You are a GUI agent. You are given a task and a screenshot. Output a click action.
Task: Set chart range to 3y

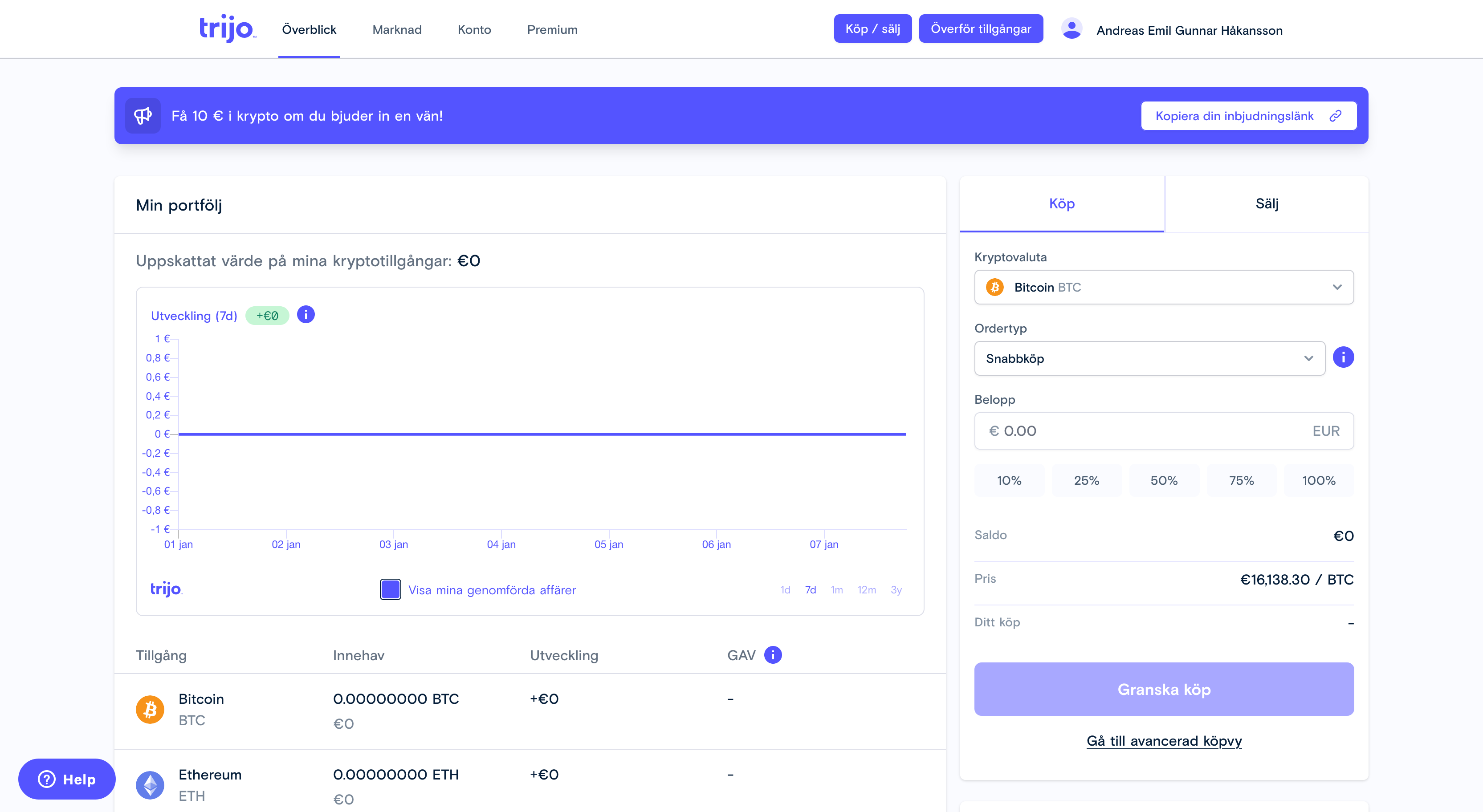pos(896,590)
